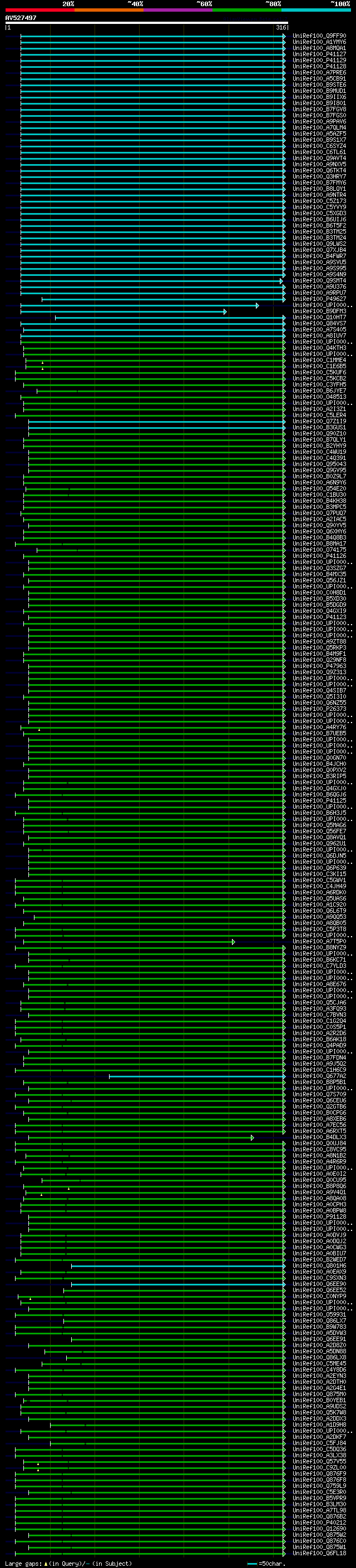Image resolution: width=356 pixels, height=1568 pixels.
Task: Click the red 20% identity legend segment
Action: [39, 10]
